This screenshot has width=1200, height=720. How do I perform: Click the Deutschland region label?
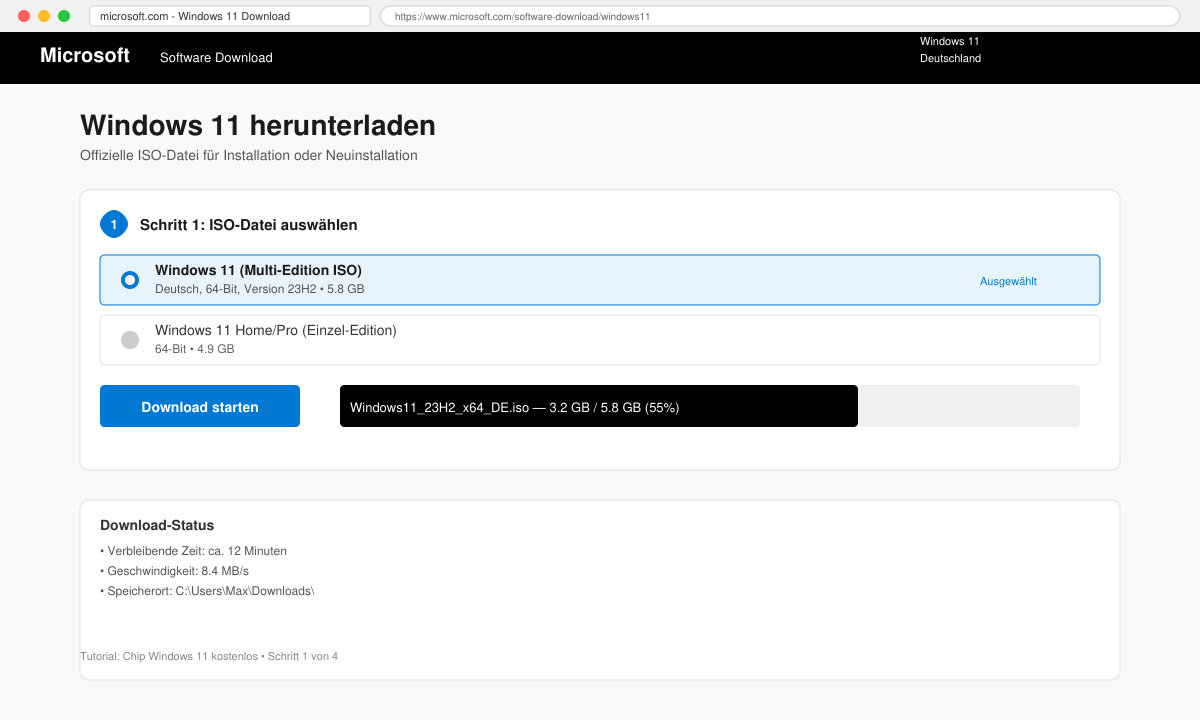pyautogui.click(x=950, y=58)
